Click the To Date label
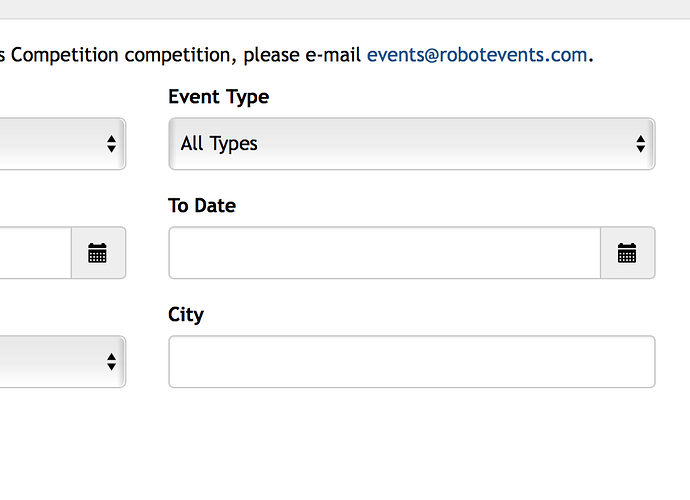The height and width of the screenshot is (500, 690). click(202, 206)
